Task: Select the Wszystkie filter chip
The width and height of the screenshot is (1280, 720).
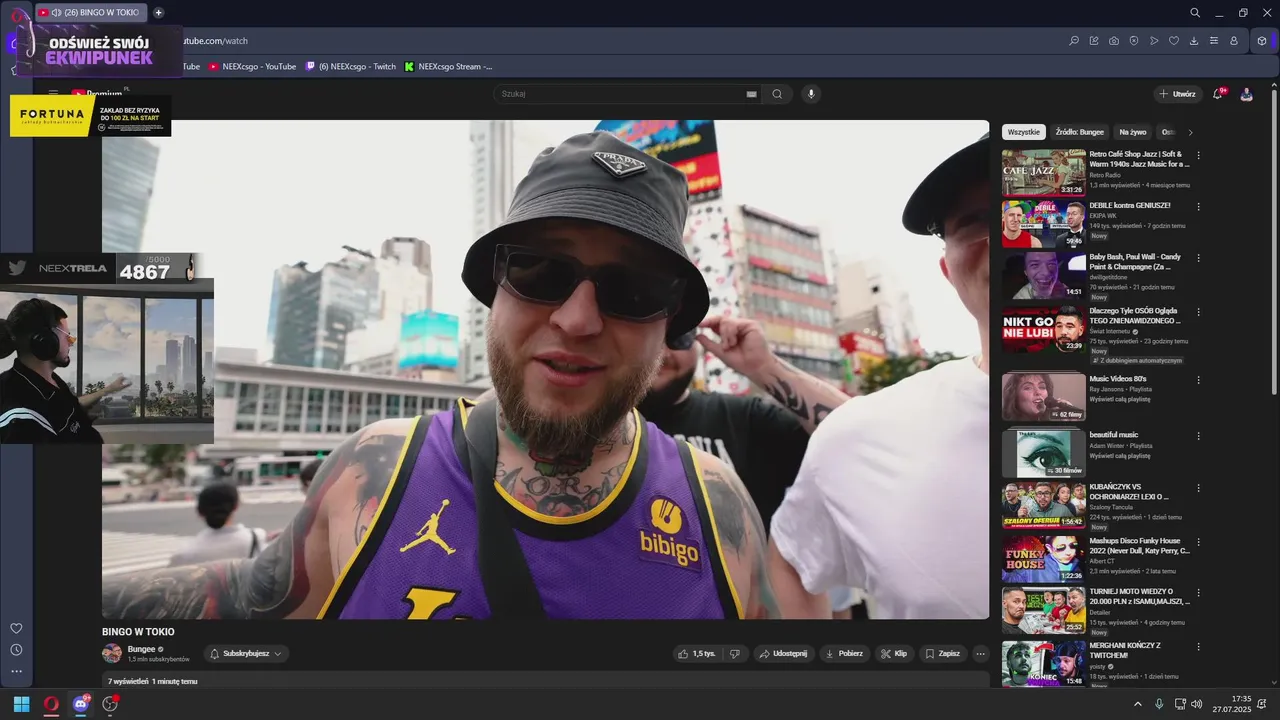Action: tap(1024, 132)
